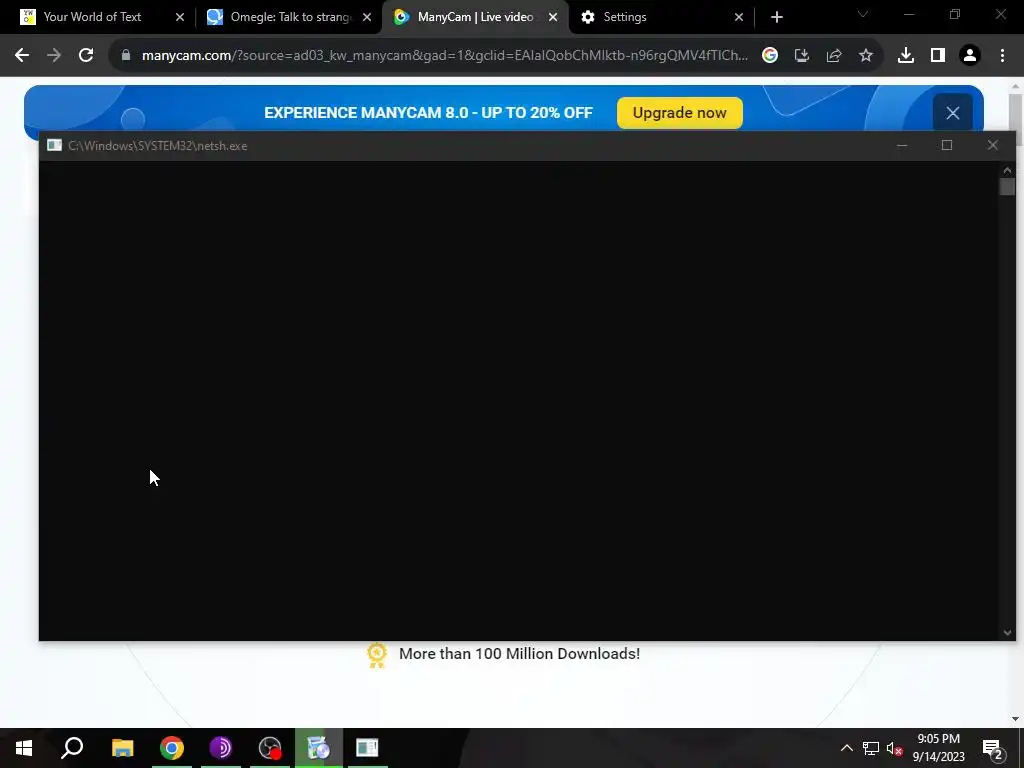This screenshot has height=768, width=1024.
Task: Click the Upgrade now button
Action: [x=679, y=113]
